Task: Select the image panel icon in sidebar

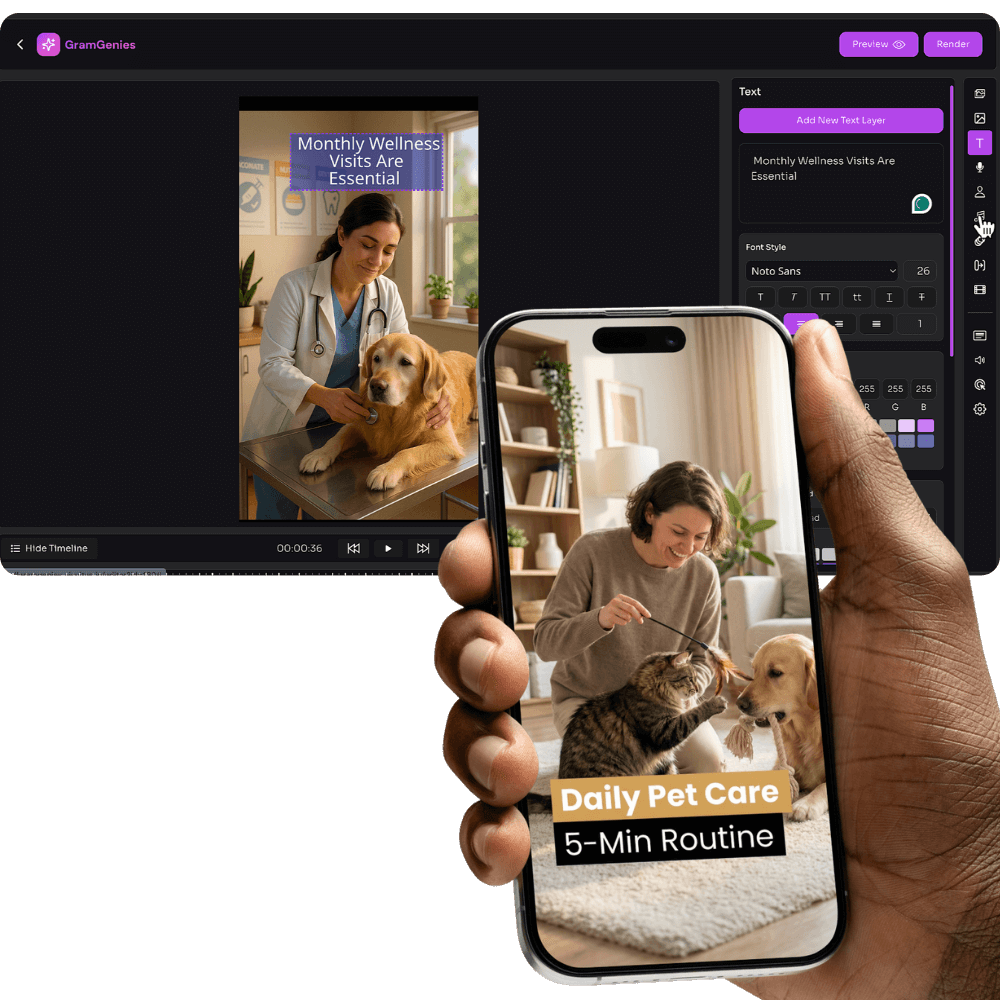Action: [x=980, y=118]
